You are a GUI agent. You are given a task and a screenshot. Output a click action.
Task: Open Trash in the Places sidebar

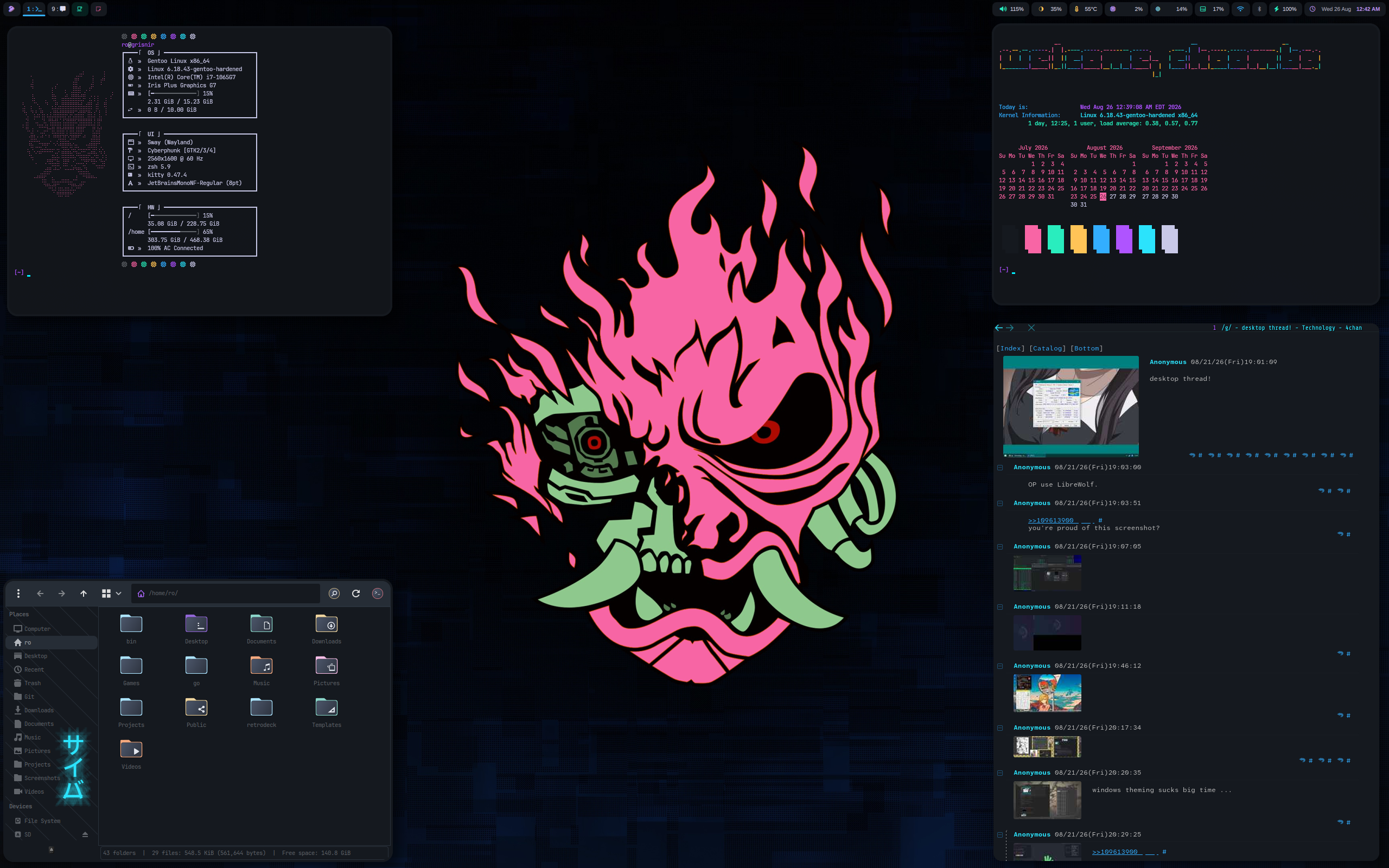[51, 683]
